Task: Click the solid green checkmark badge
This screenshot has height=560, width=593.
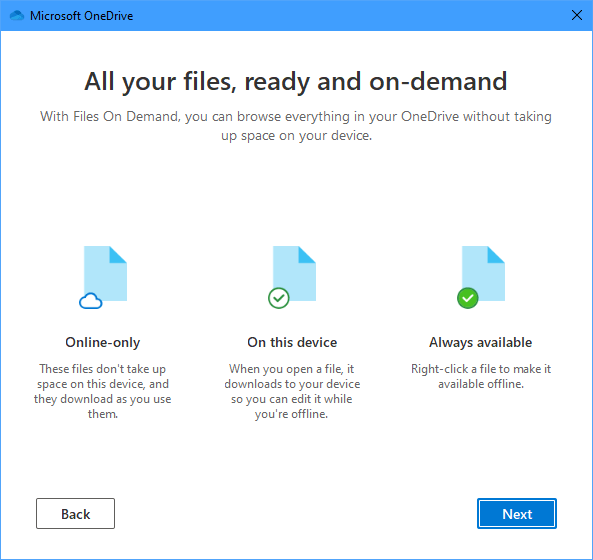Action: coord(468,298)
